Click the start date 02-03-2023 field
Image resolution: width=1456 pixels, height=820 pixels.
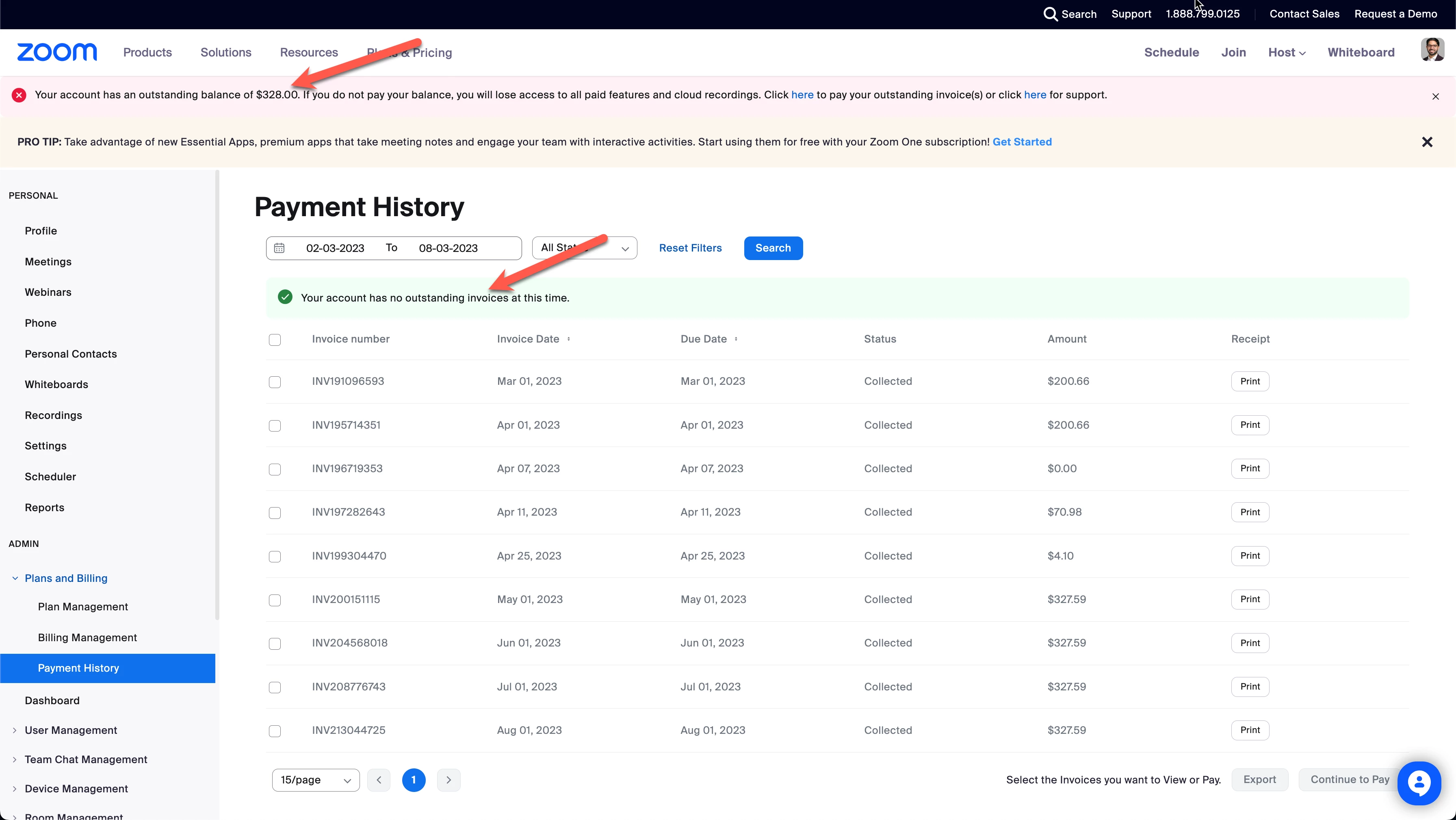pyautogui.click(x=335, y=248)
